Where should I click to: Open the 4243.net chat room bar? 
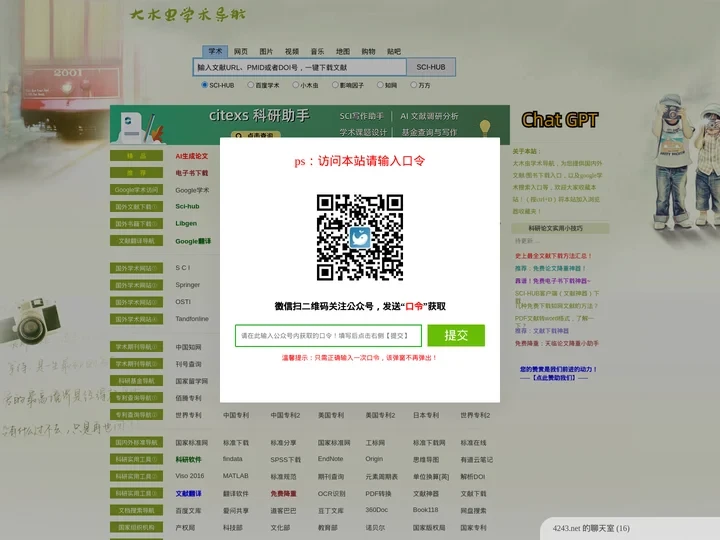[630, 529]
